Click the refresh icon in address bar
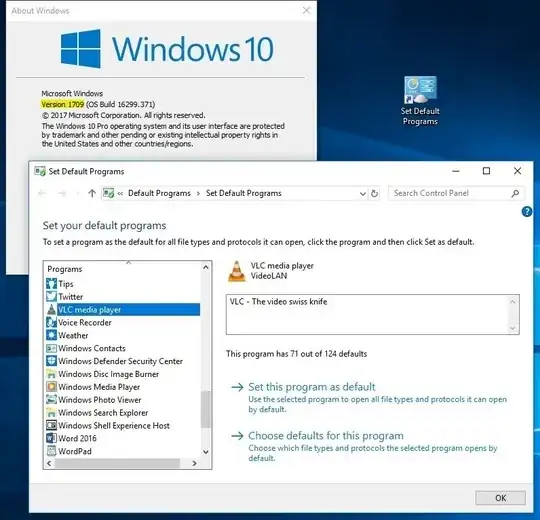The height and width of the screenshot is (520, 540). pos(374,194)
